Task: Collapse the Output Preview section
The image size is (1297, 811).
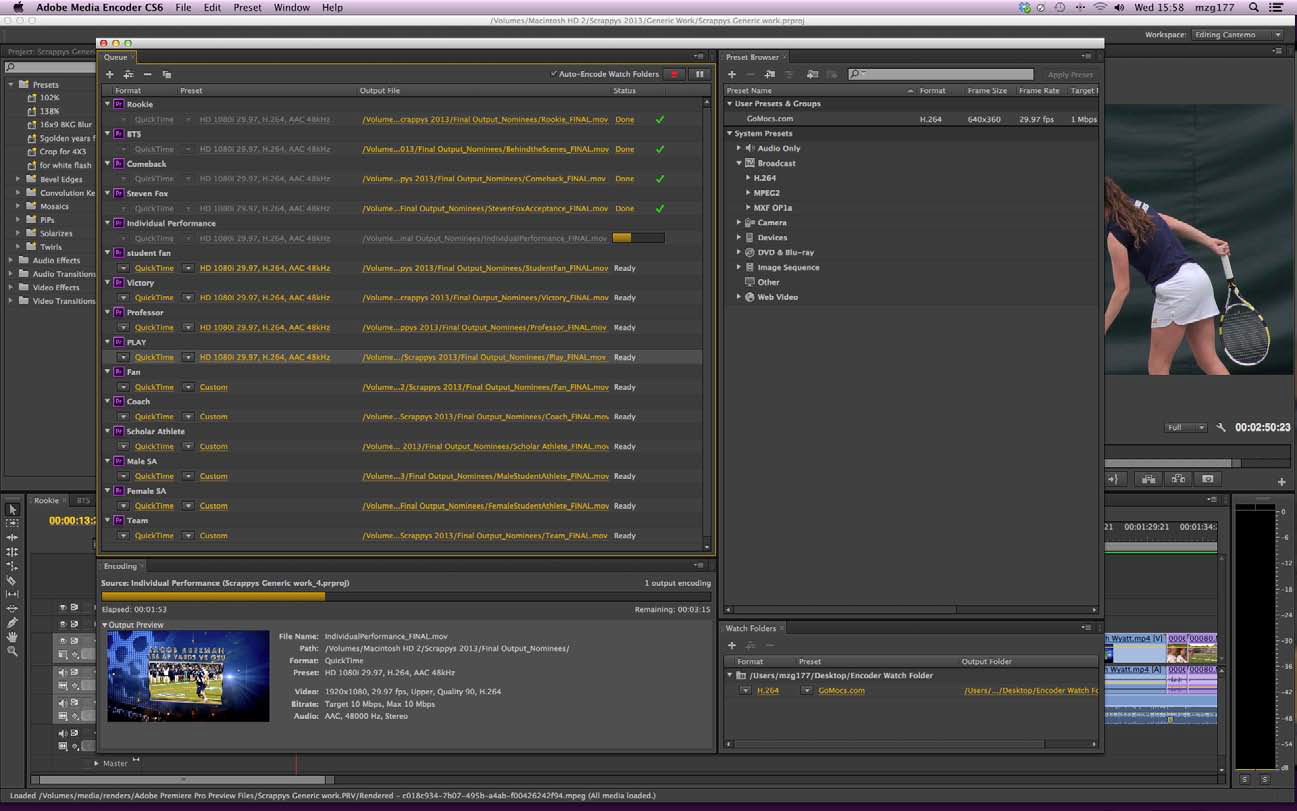Action: click(105, 625)
